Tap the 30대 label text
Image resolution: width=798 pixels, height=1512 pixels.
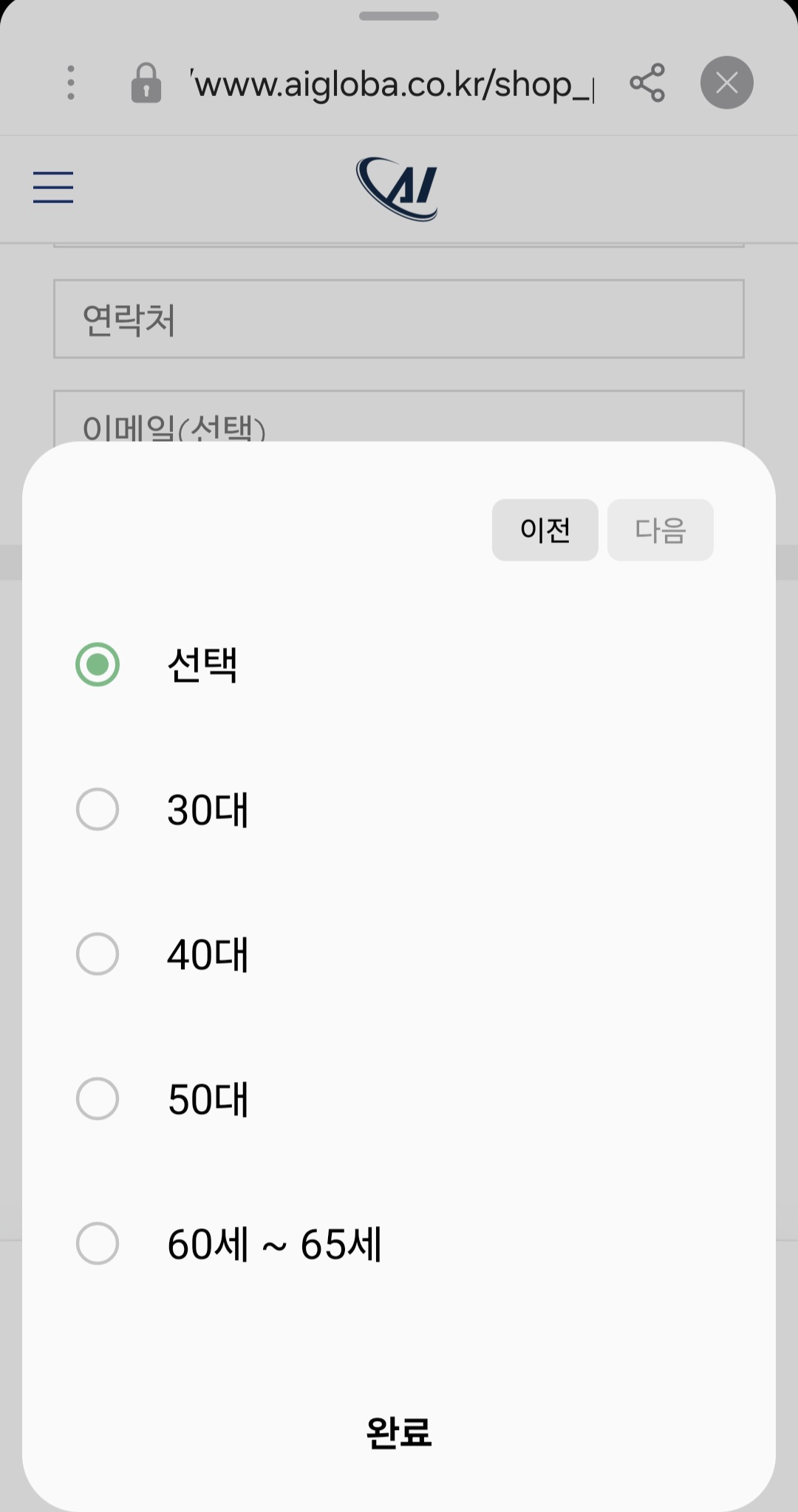point(208,810)
